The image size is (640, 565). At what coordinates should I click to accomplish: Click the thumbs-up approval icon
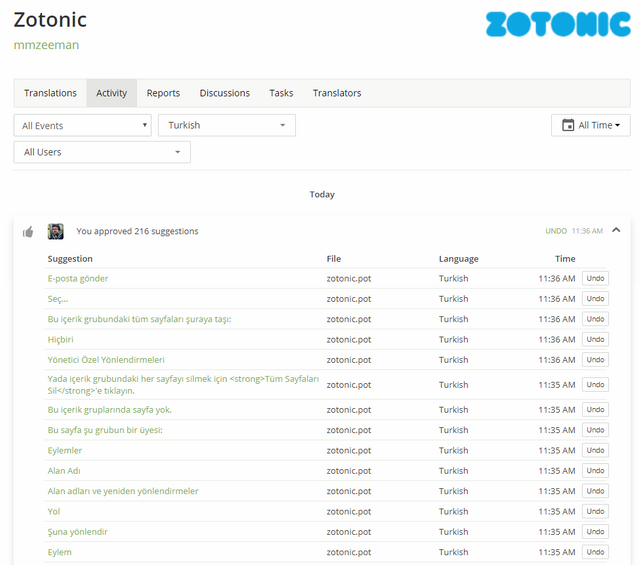coord(28,232)
